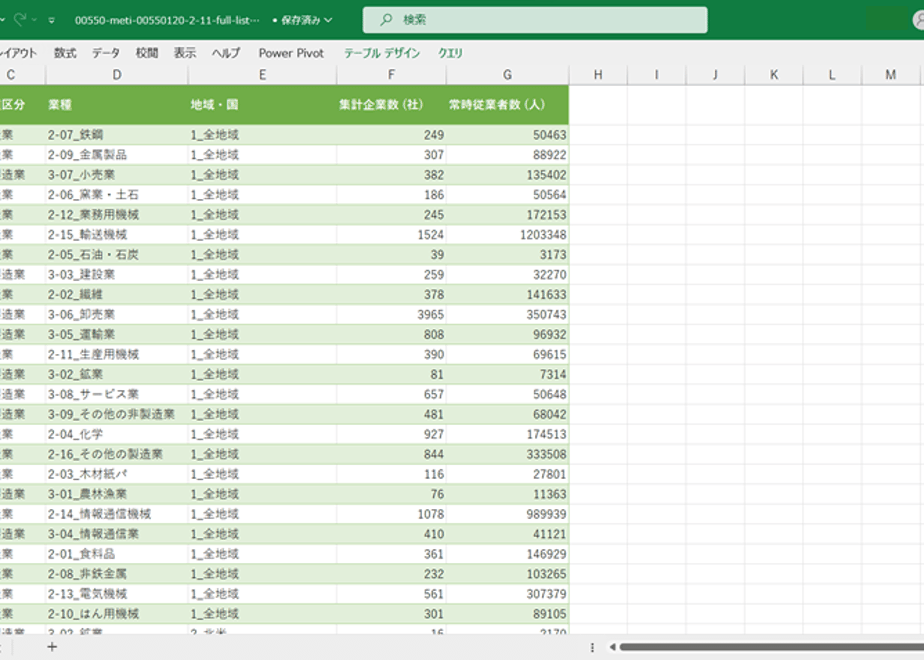Select column D header
This screenshot has height=660, width=924.
click(117, 75)
